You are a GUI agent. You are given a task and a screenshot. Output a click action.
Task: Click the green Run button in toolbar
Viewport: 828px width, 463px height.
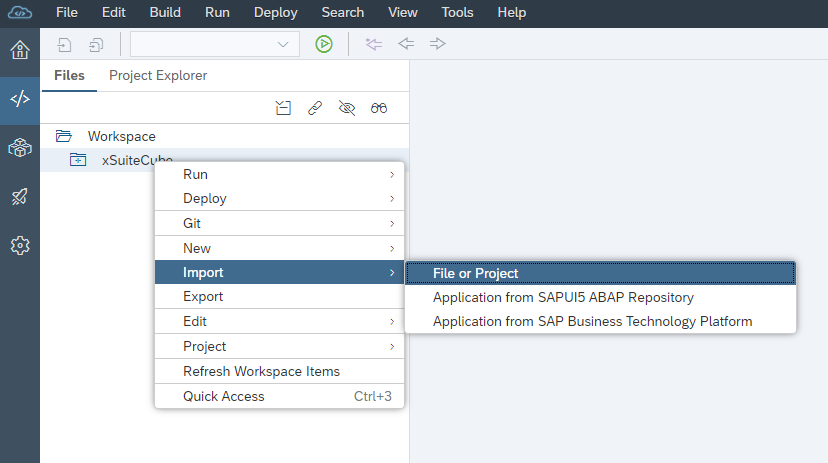coord(323,44)
